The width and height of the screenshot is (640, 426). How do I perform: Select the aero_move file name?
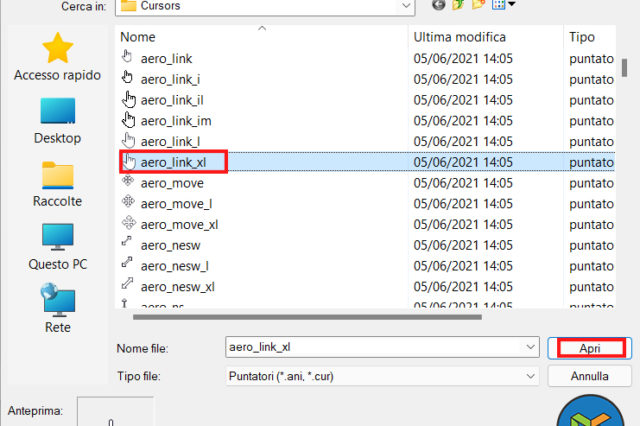[172, 183]
